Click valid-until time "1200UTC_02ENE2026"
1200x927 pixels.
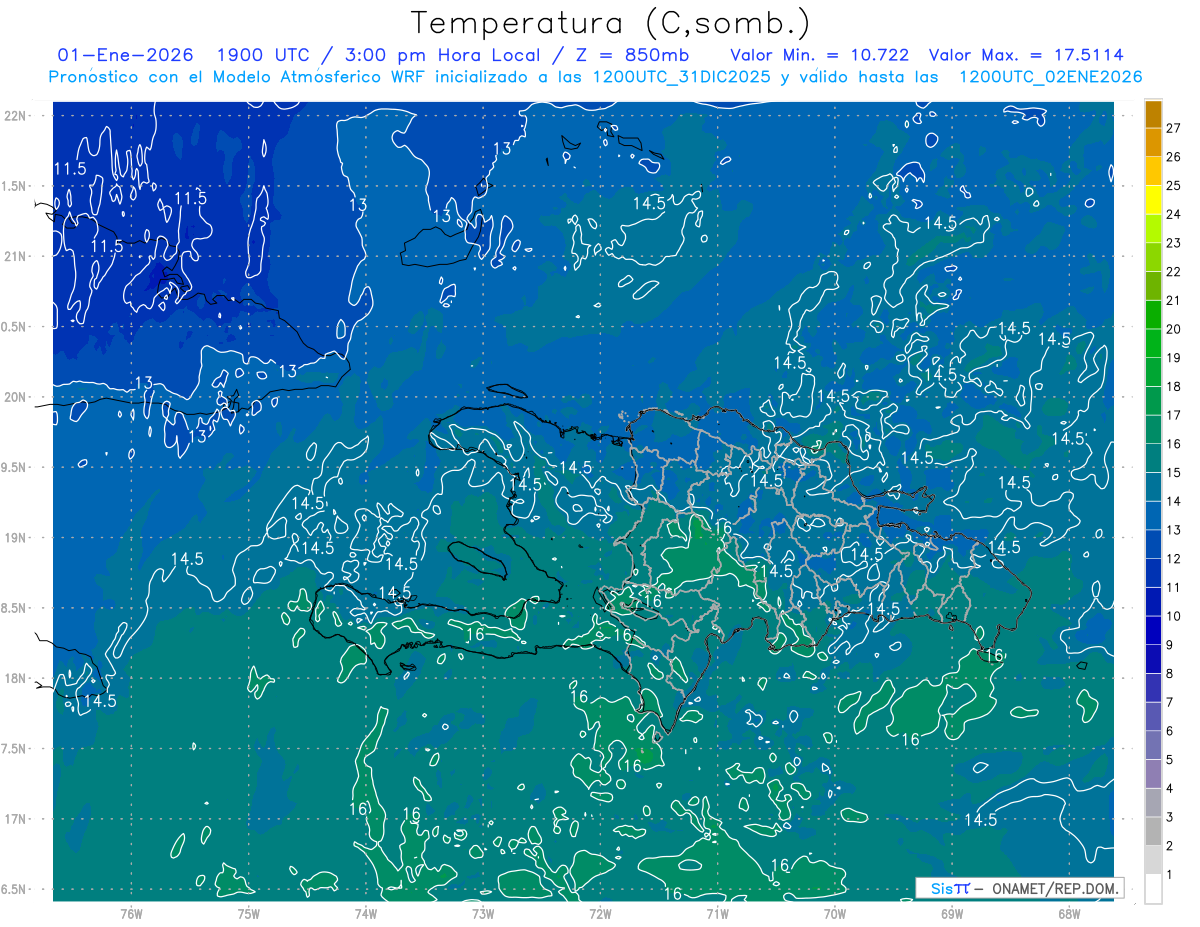coord(1051,77)
